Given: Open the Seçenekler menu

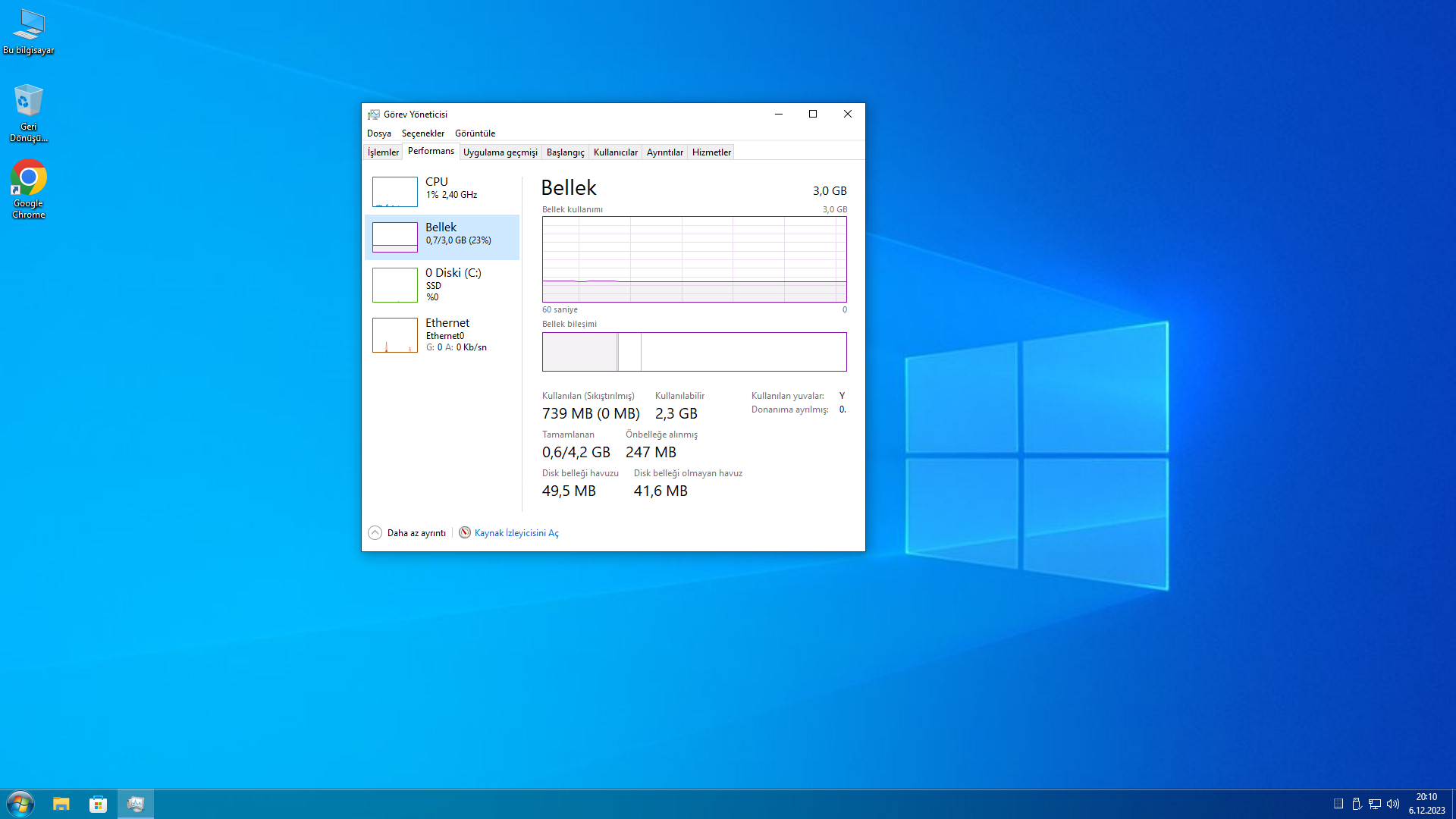Looking at the screenshot, I should (x=423, y=133).
